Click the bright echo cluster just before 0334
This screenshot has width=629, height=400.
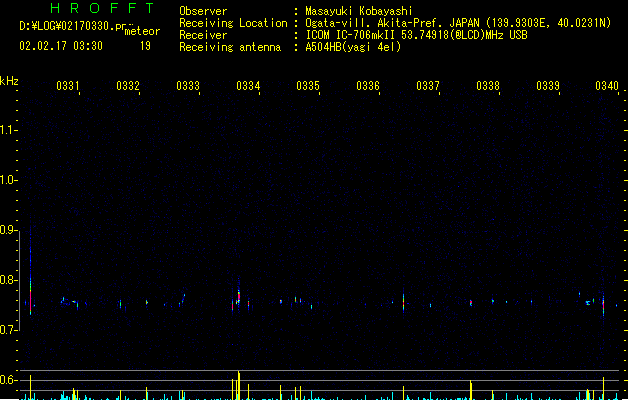238,296
